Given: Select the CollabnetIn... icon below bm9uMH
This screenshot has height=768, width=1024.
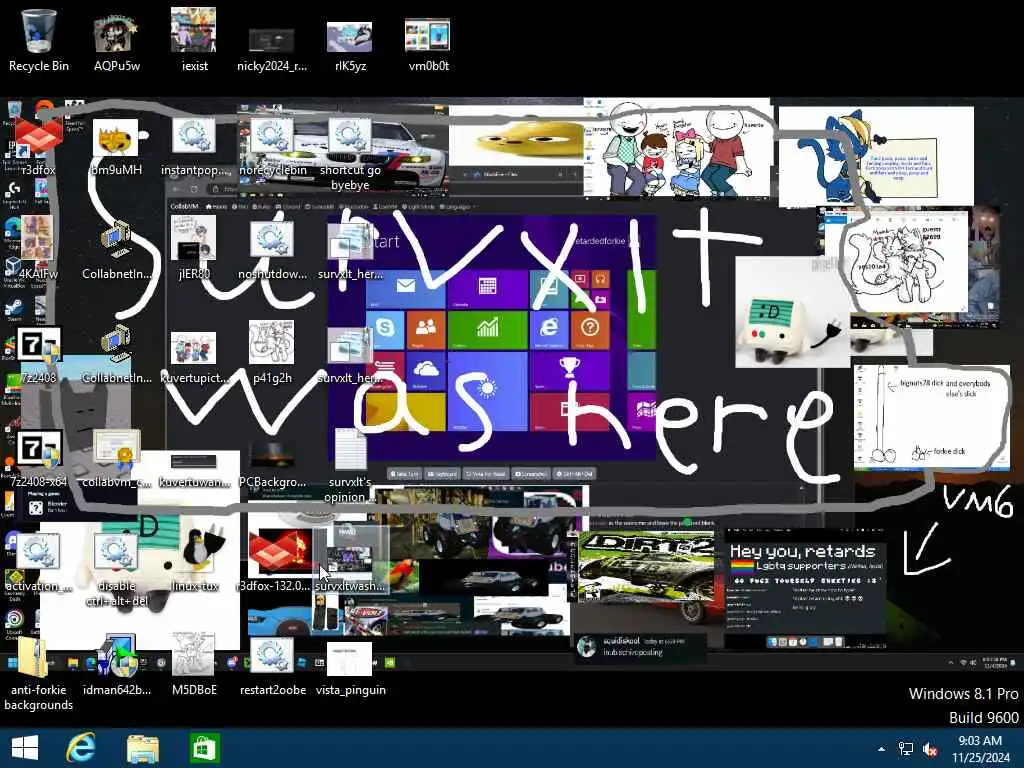Looking at the screenshot, I should [x=116, y=251].
